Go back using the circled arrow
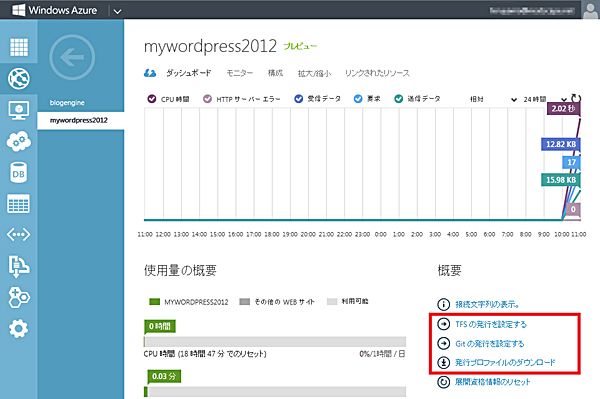 [72, 57]
